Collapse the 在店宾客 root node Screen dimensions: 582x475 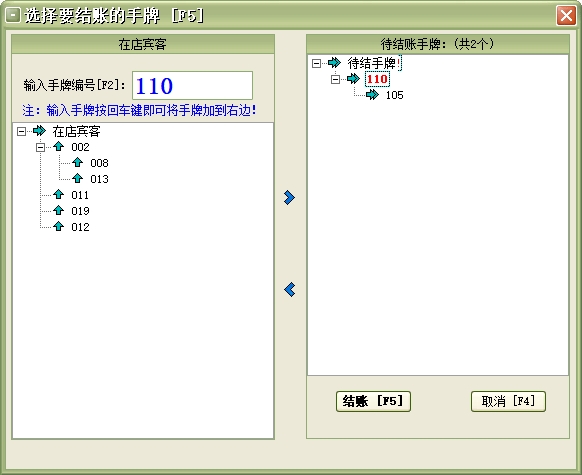pos(22,131)
